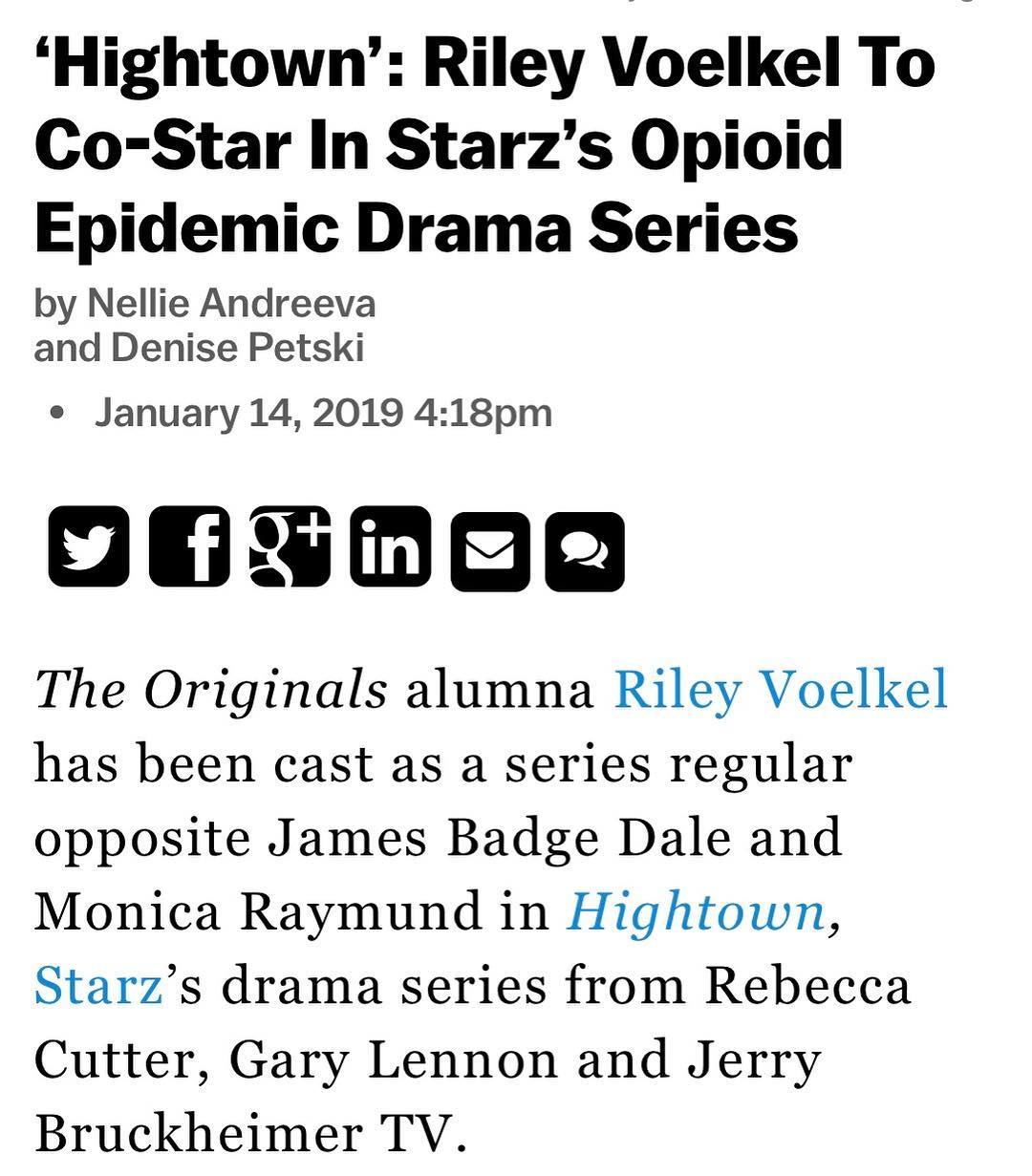Viewport: 1032px width, 1176px height.
Task: Click the blue Starz link
Action: pos(98,986)
